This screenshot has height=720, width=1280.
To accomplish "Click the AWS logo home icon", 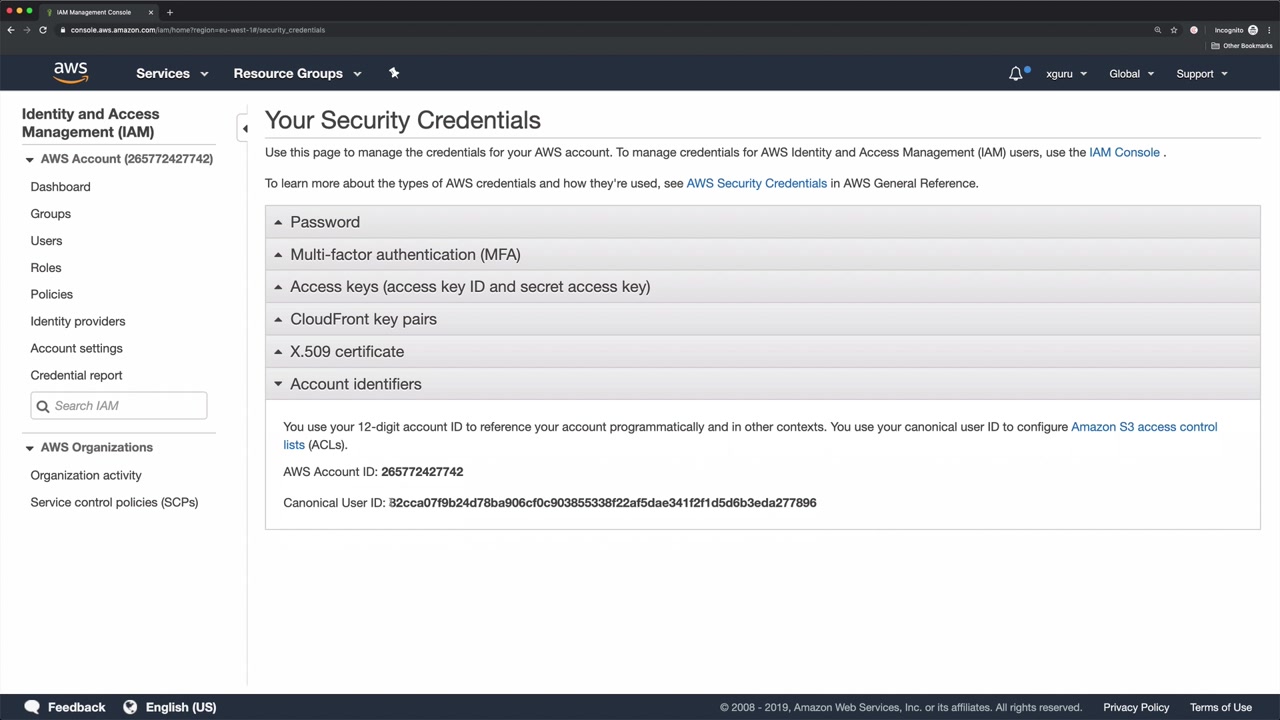I will pos(70,73).
